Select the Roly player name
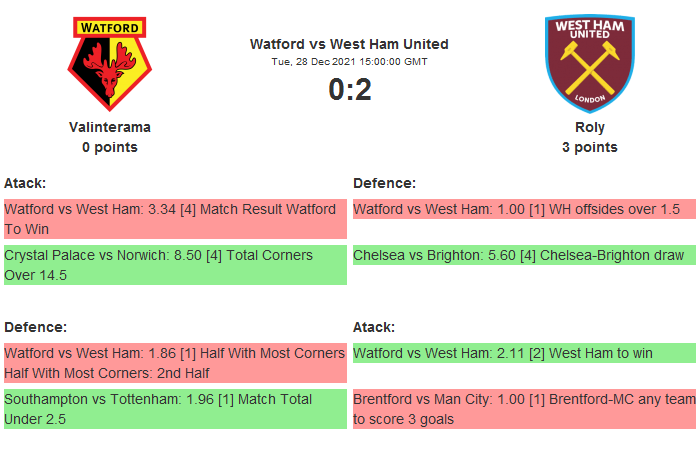Image resolution: width=700 pixels, height=460 pixels. click(589, 128)
